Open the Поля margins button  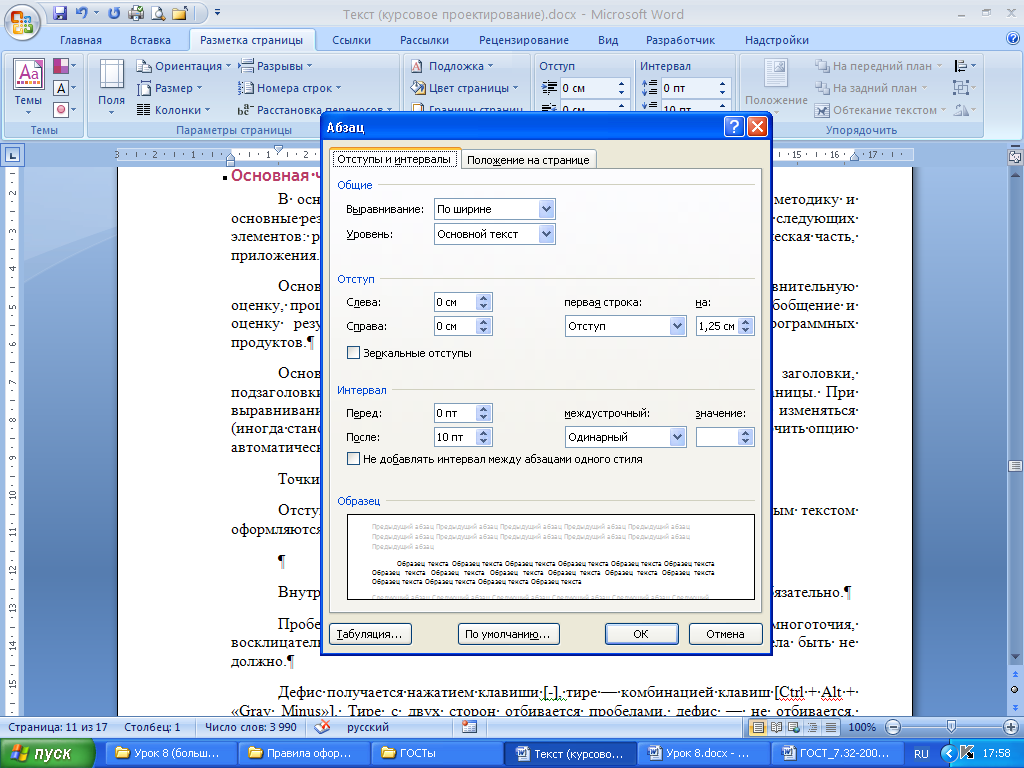tap(111, 88)
